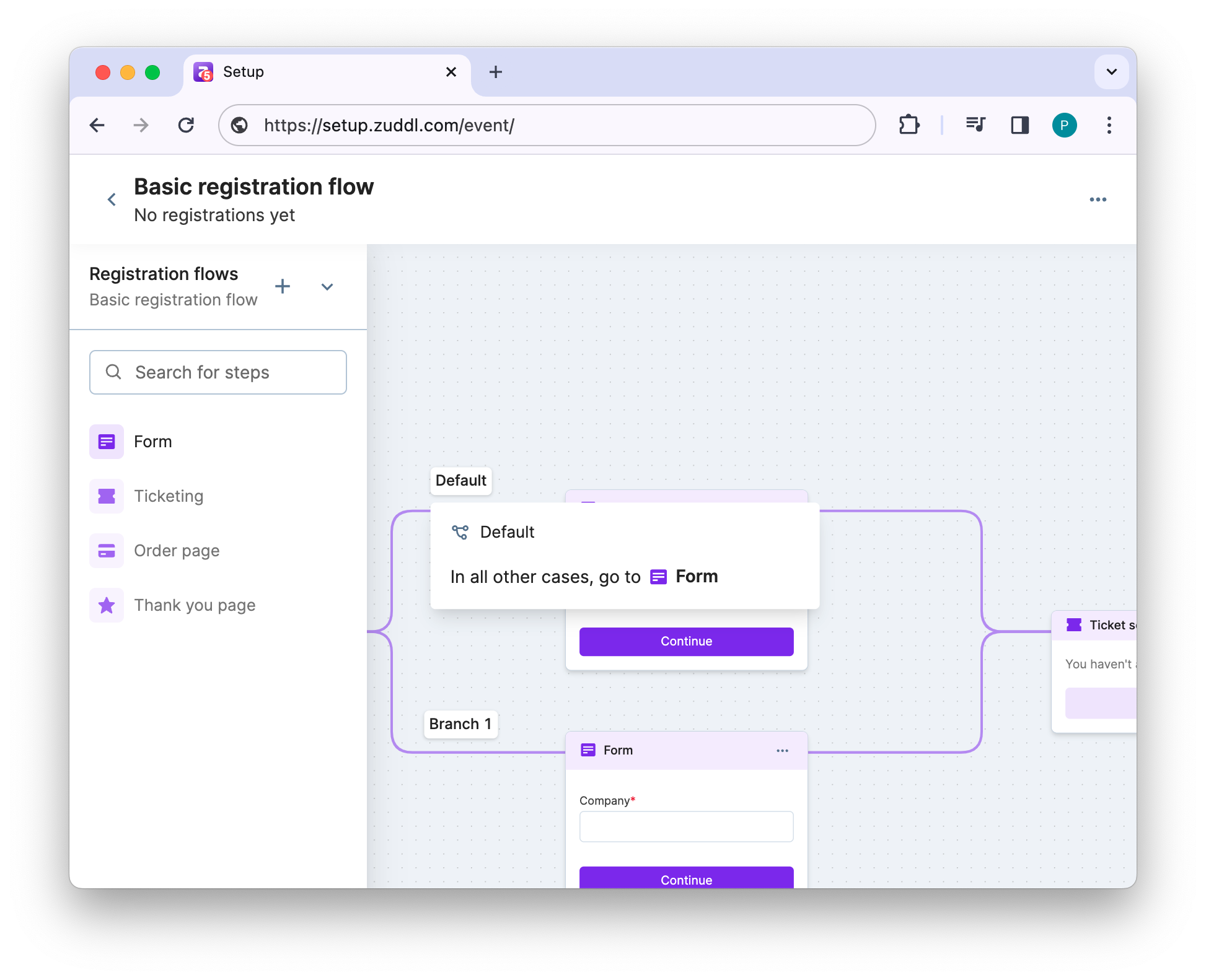The height and width of the screenshot is (980, 1206).
Task: Go back using the header chevron arrow
Action: coord(112,199)
